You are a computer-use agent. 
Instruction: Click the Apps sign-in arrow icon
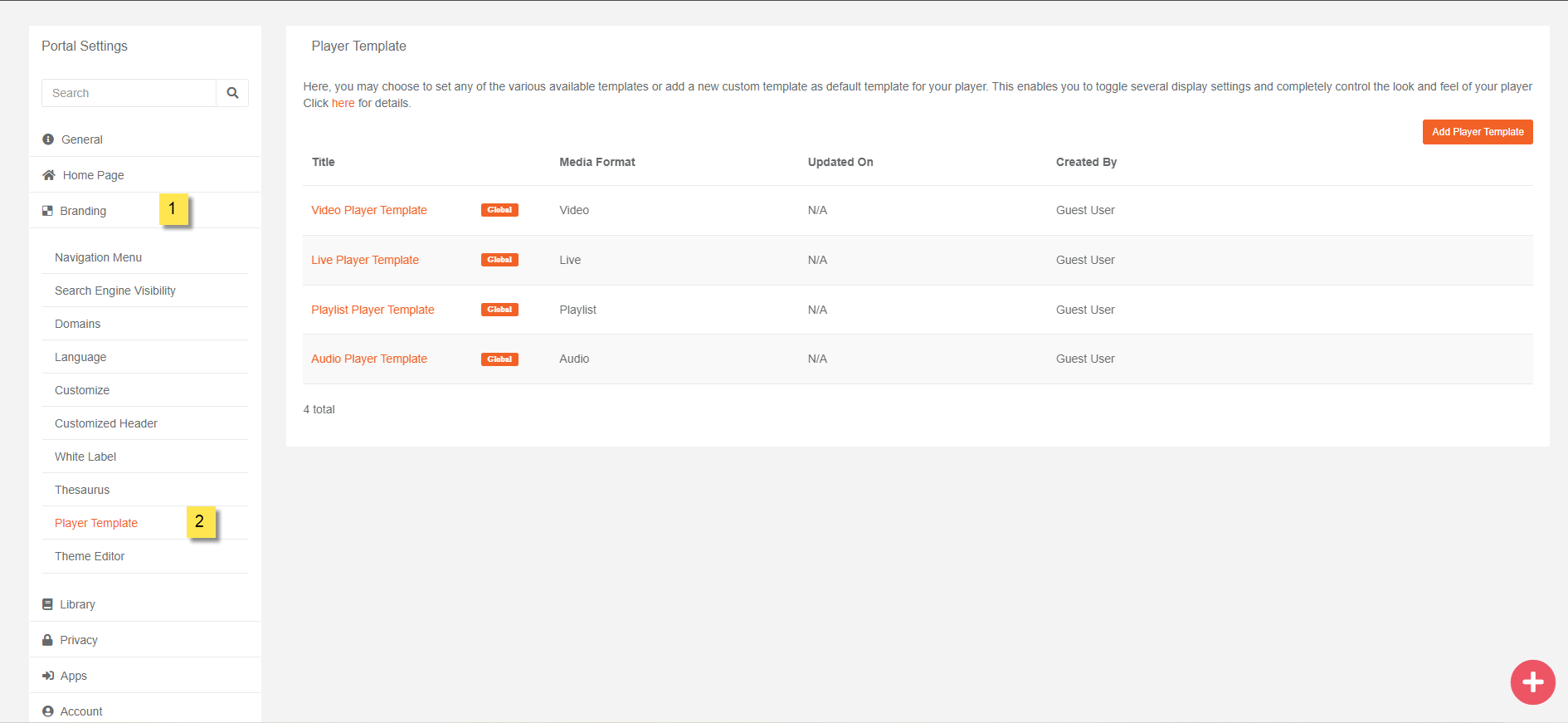click(48, 676)
